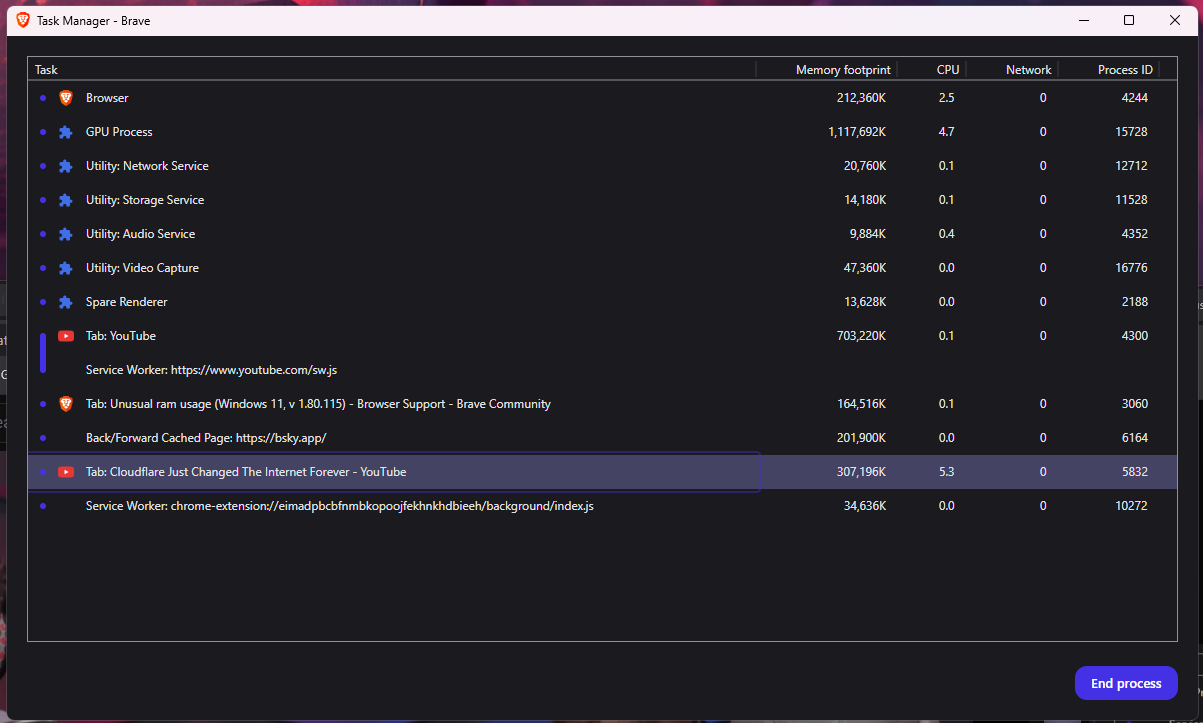Screen dimensions: 1203x723
Task: Click the 212,360K memory value
Action: 861,98
